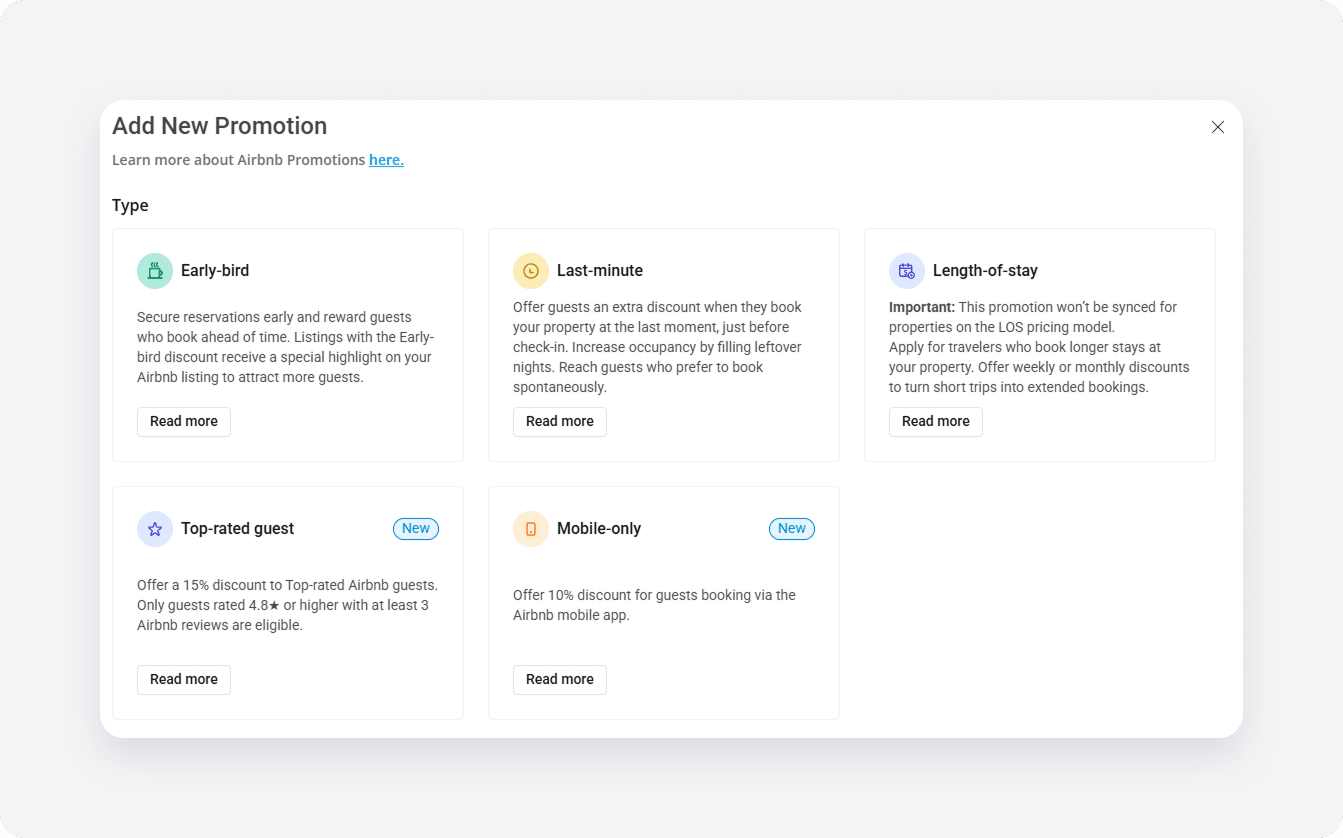Click the 'Type' section label

click(x=130, y=206)
